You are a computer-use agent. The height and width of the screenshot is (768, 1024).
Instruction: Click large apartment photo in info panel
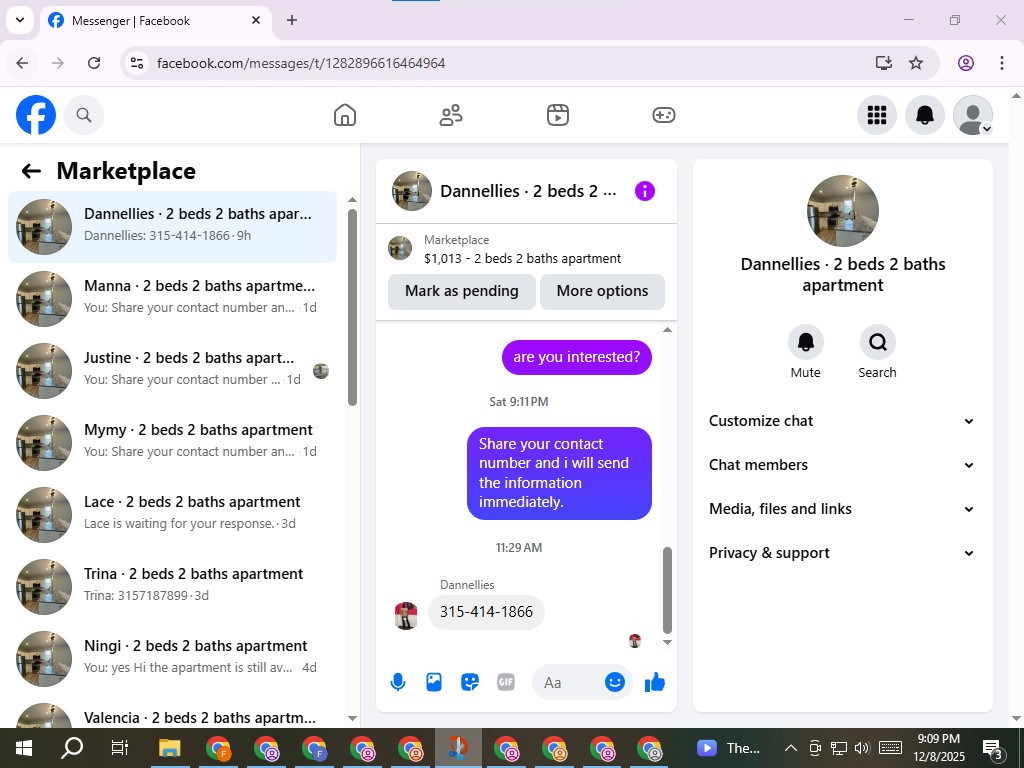point(842,211)
